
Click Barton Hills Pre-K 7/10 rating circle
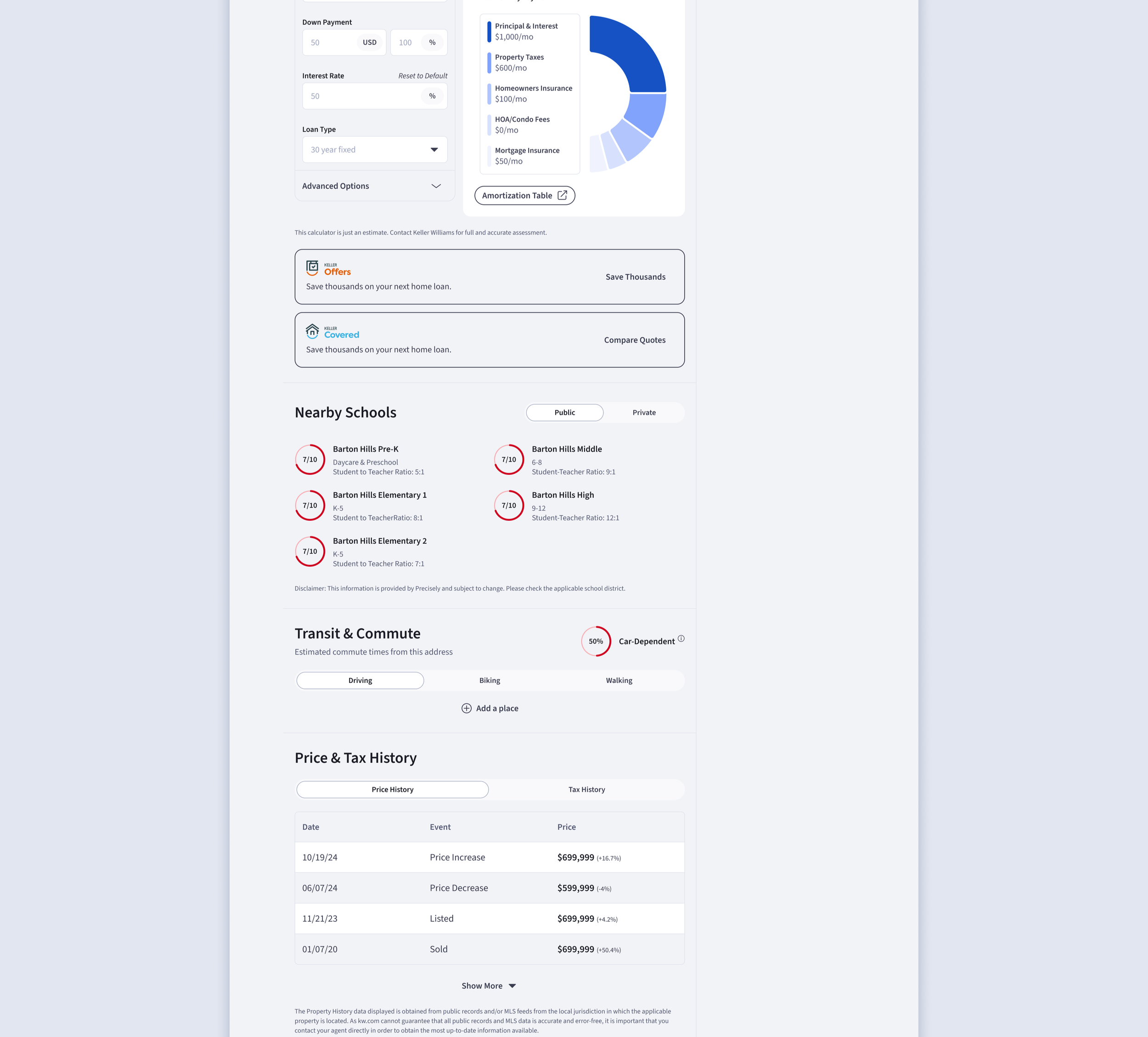[310, 460]
